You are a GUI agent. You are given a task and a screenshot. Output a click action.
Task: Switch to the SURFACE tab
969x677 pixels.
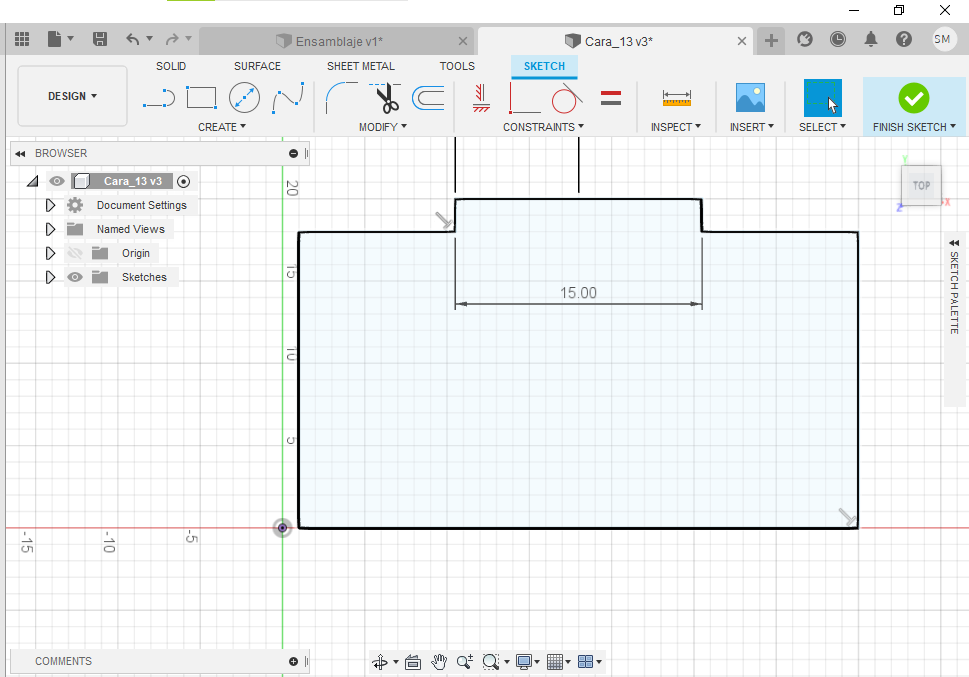257,66
